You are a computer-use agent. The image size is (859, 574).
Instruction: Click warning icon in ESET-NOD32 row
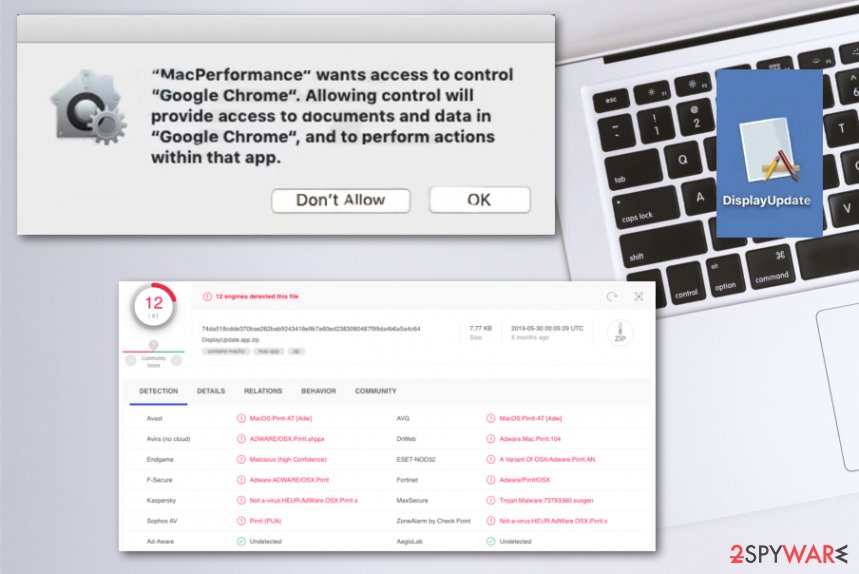point(491,459)
